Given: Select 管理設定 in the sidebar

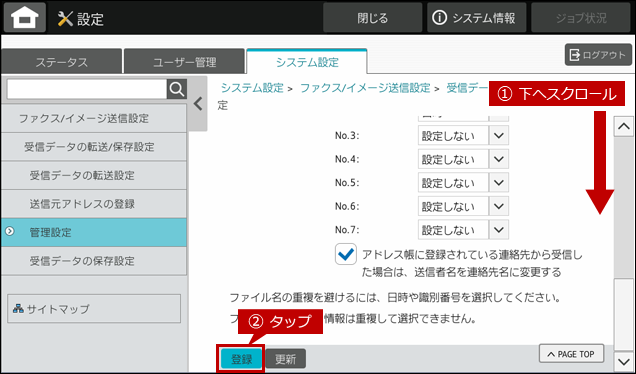Looking at the screenshot, I should point(94,232).
